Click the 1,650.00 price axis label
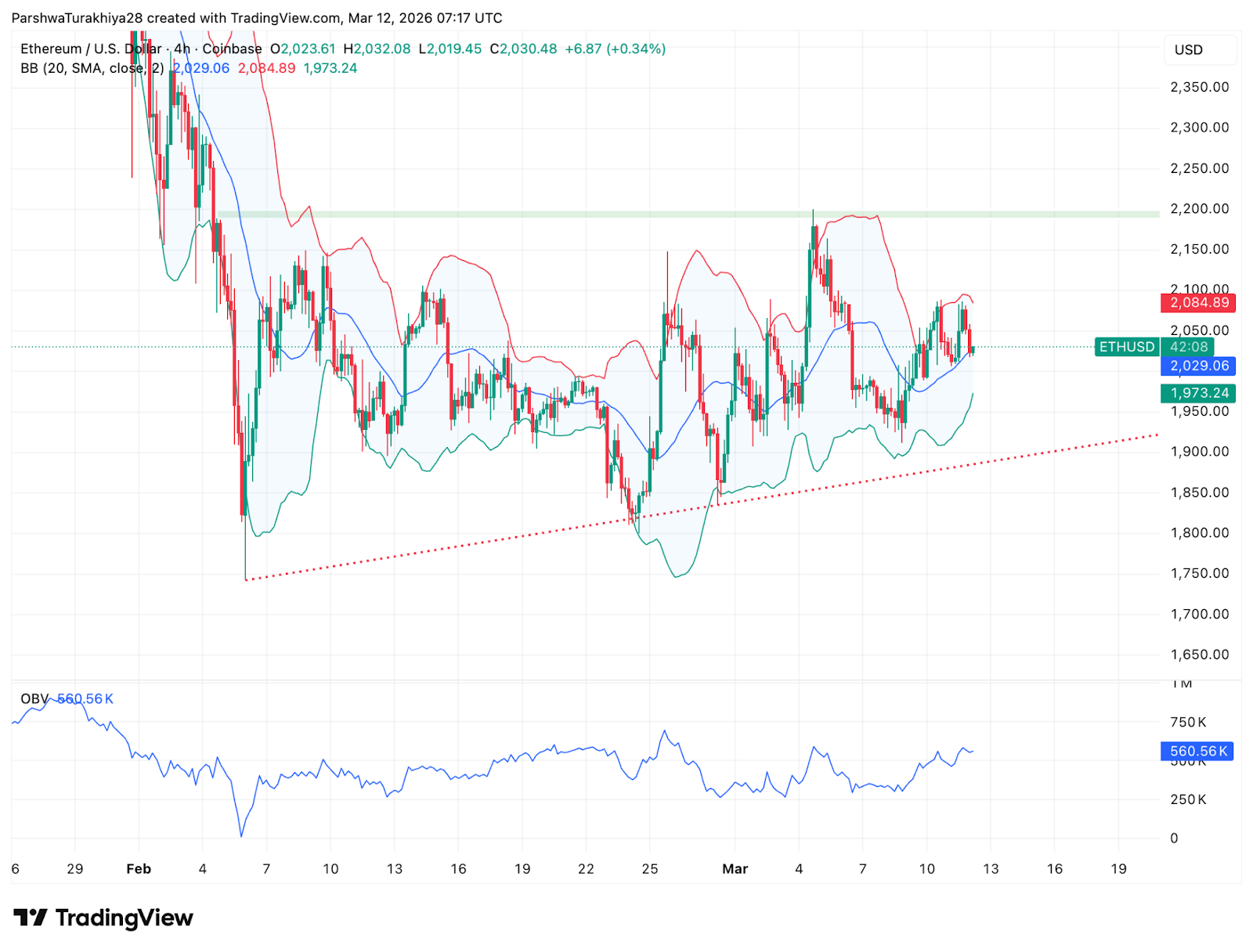 (1199, 654)
